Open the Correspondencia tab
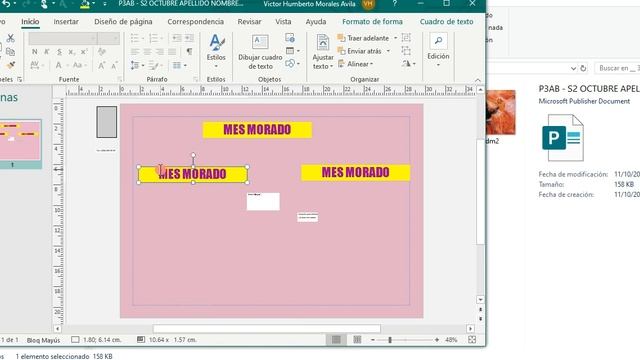 pos(196,22)
